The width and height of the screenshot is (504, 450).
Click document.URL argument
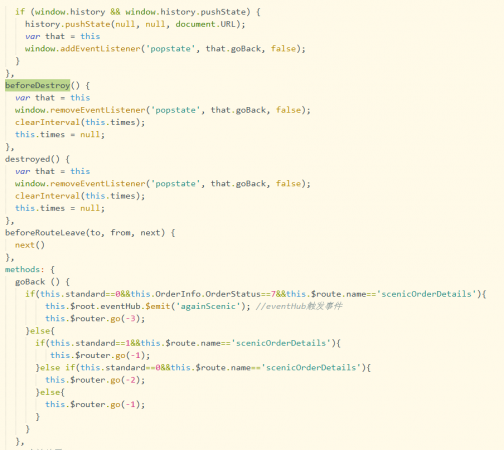coord(205,24)
